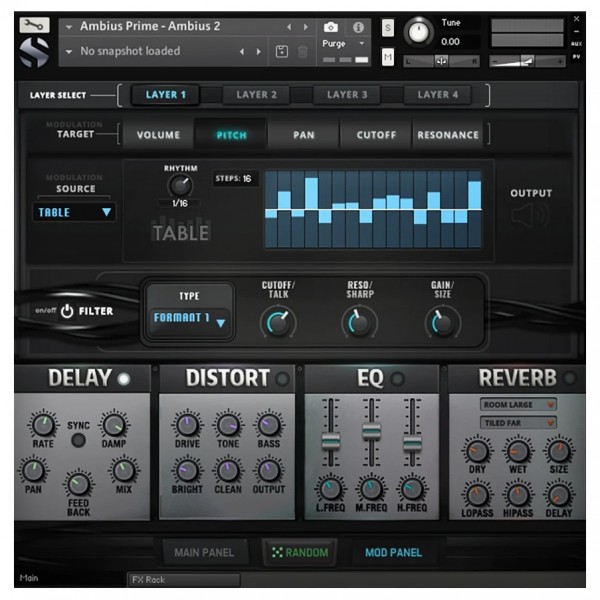This screenshot has width=600, height=600.
Task: Click the main Tune knob
Action: pos(419,32)
